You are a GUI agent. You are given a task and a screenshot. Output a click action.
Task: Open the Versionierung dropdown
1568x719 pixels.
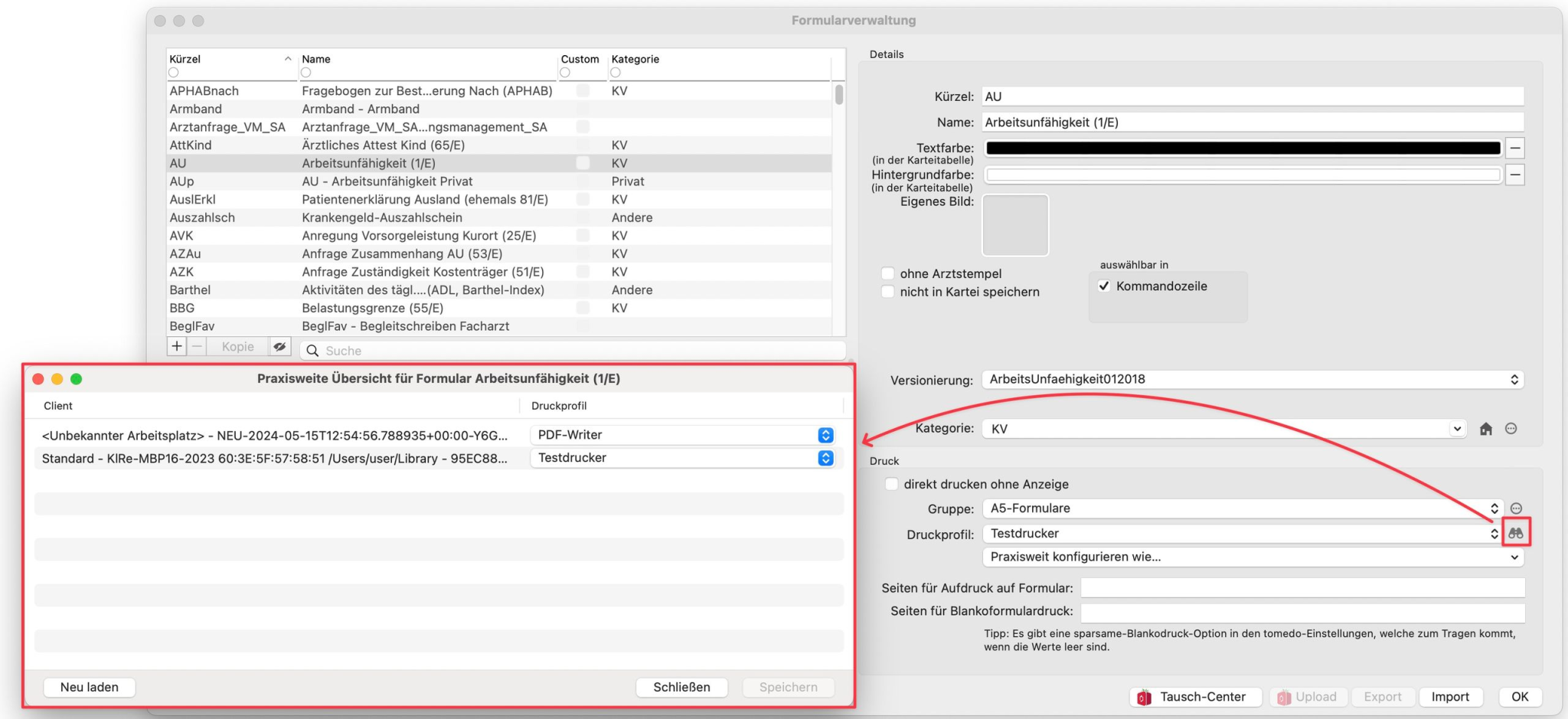tap(1253, 379)
